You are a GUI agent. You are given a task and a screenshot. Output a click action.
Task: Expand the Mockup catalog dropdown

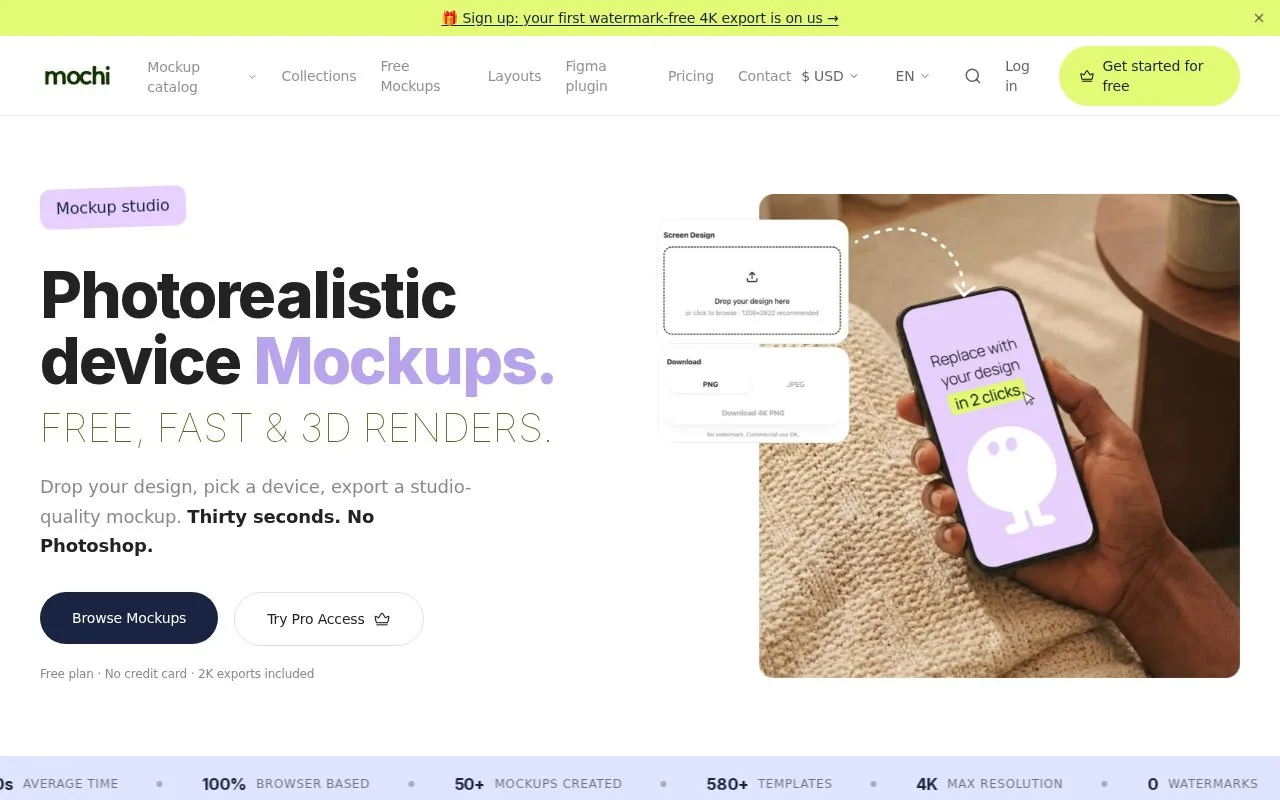pos(202,76)
